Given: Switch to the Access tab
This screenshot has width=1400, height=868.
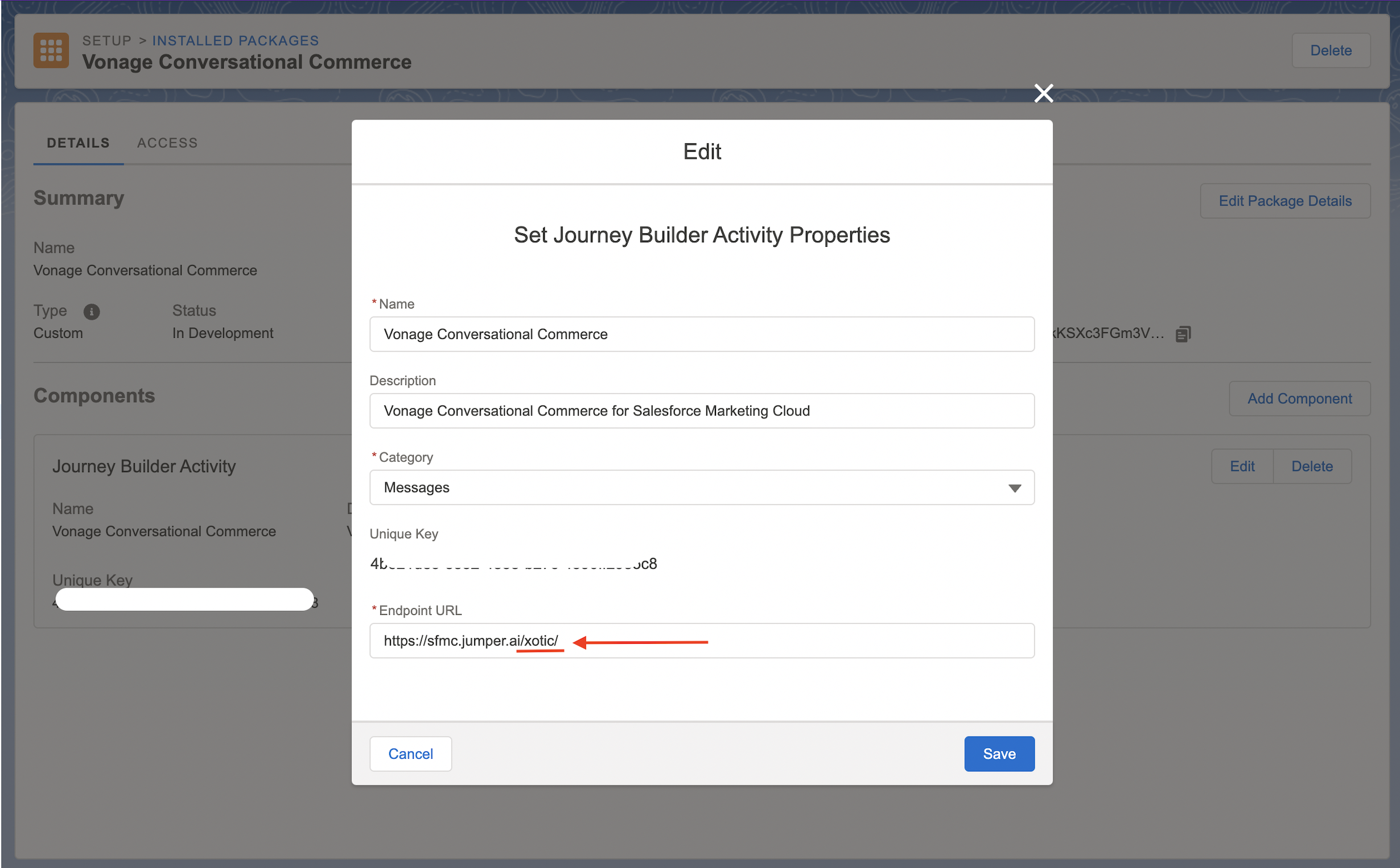Looking at the screenshot, I should click(x=167, y=143).
